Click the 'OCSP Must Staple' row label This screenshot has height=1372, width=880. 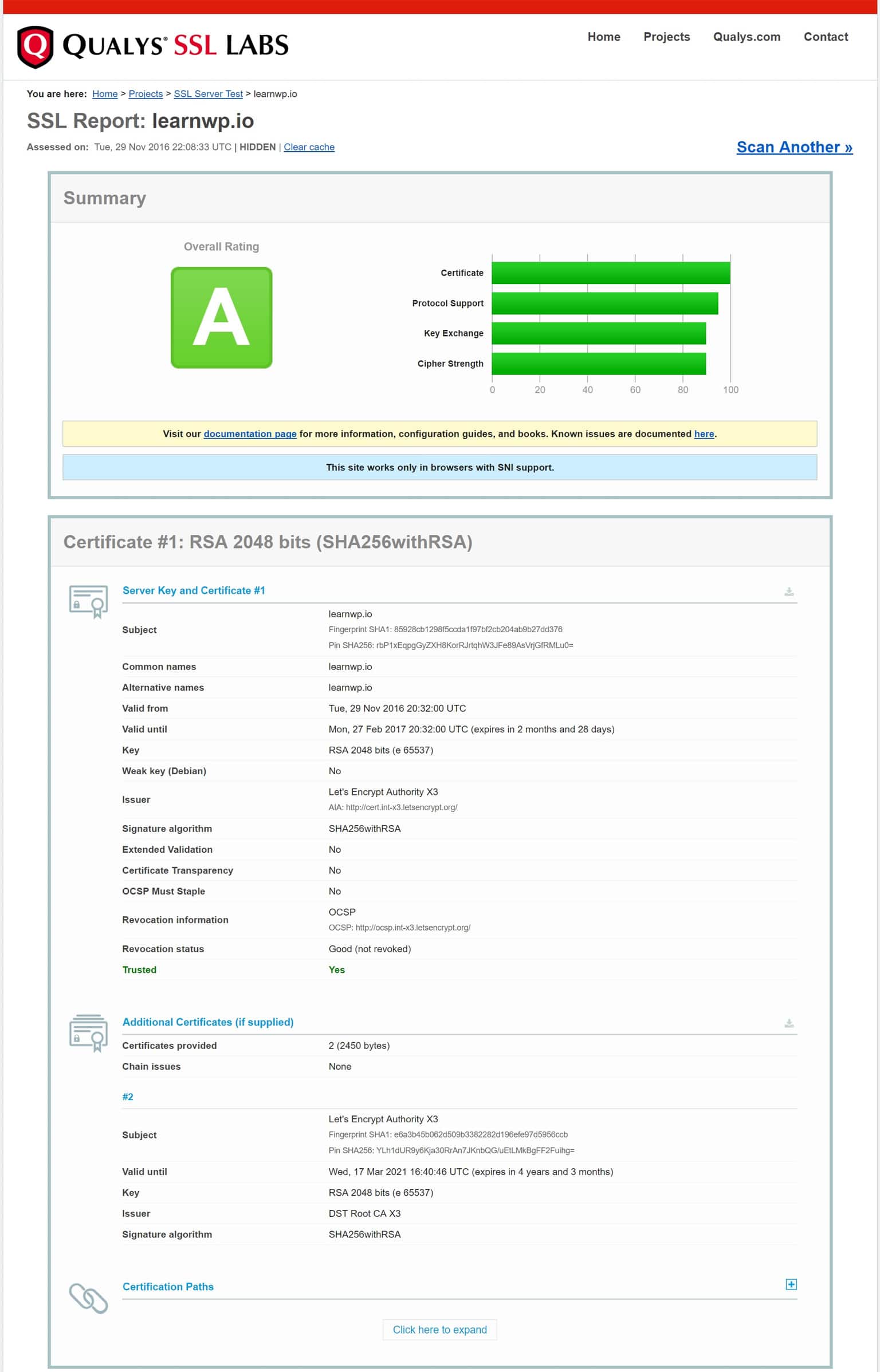point(163,891)
